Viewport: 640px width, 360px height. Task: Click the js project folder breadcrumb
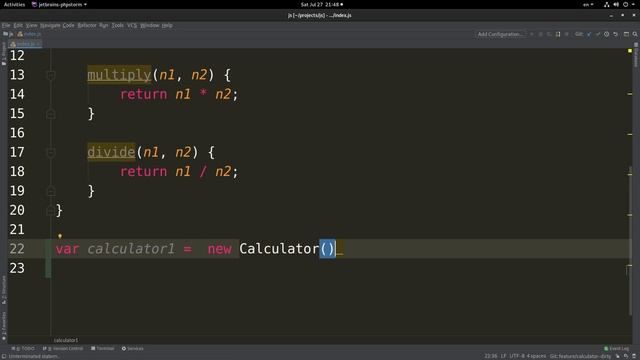pos(8,34)
